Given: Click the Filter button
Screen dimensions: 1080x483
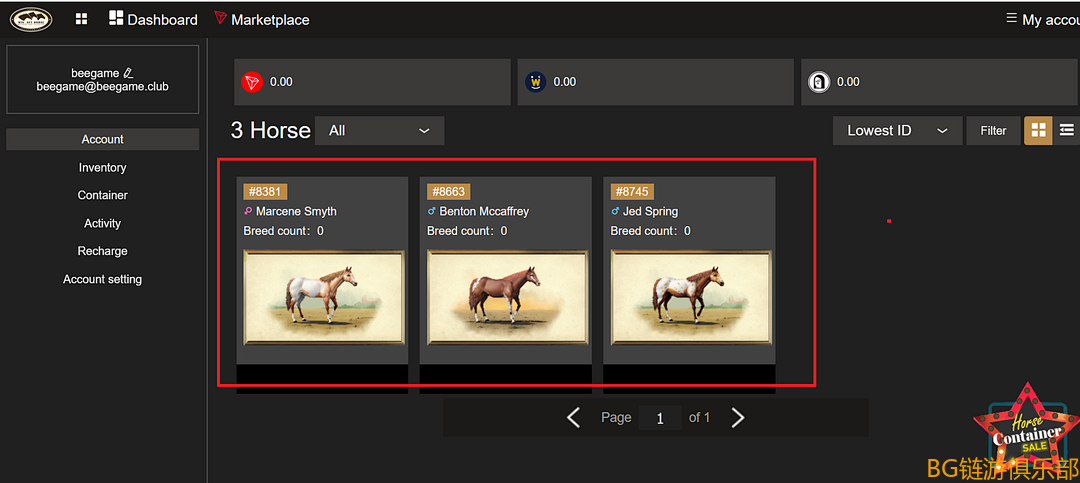Looking at the screenshot, I should point(993,130).
